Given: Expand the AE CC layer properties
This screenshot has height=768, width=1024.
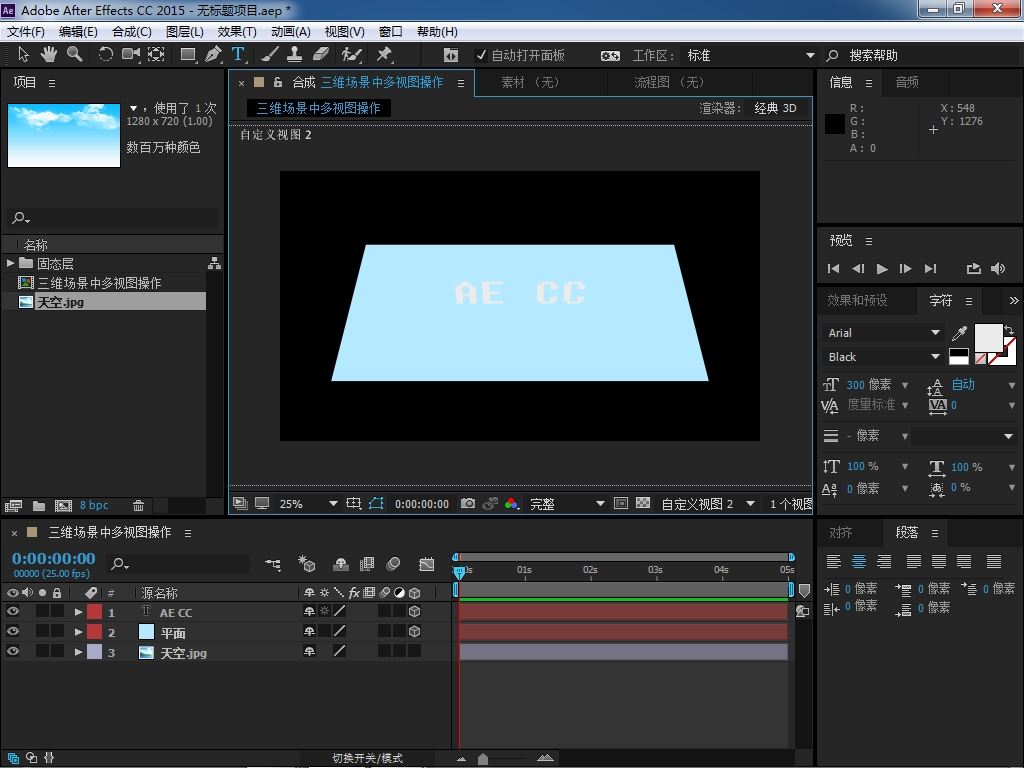Looking at the screenshot, I should pyautogui.click(x=78, y=612).
